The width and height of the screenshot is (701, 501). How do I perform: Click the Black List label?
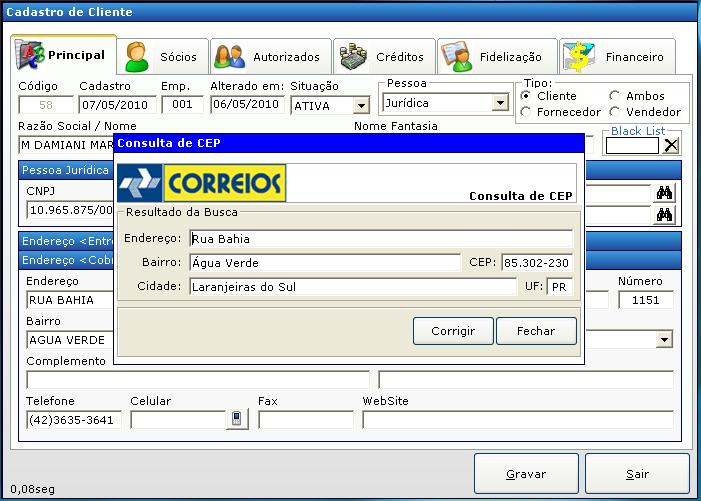point(638,131)
